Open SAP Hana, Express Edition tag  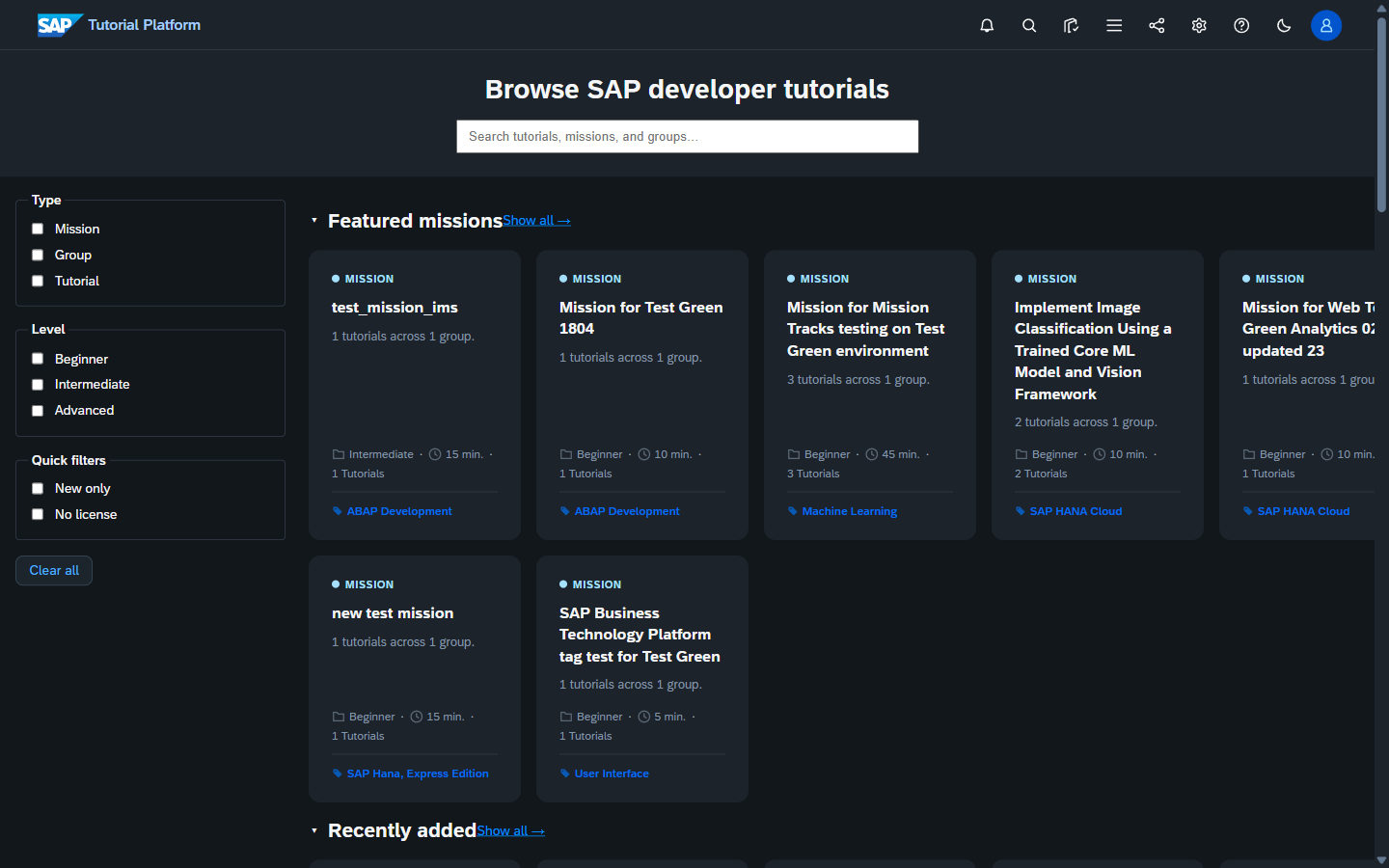418,773
